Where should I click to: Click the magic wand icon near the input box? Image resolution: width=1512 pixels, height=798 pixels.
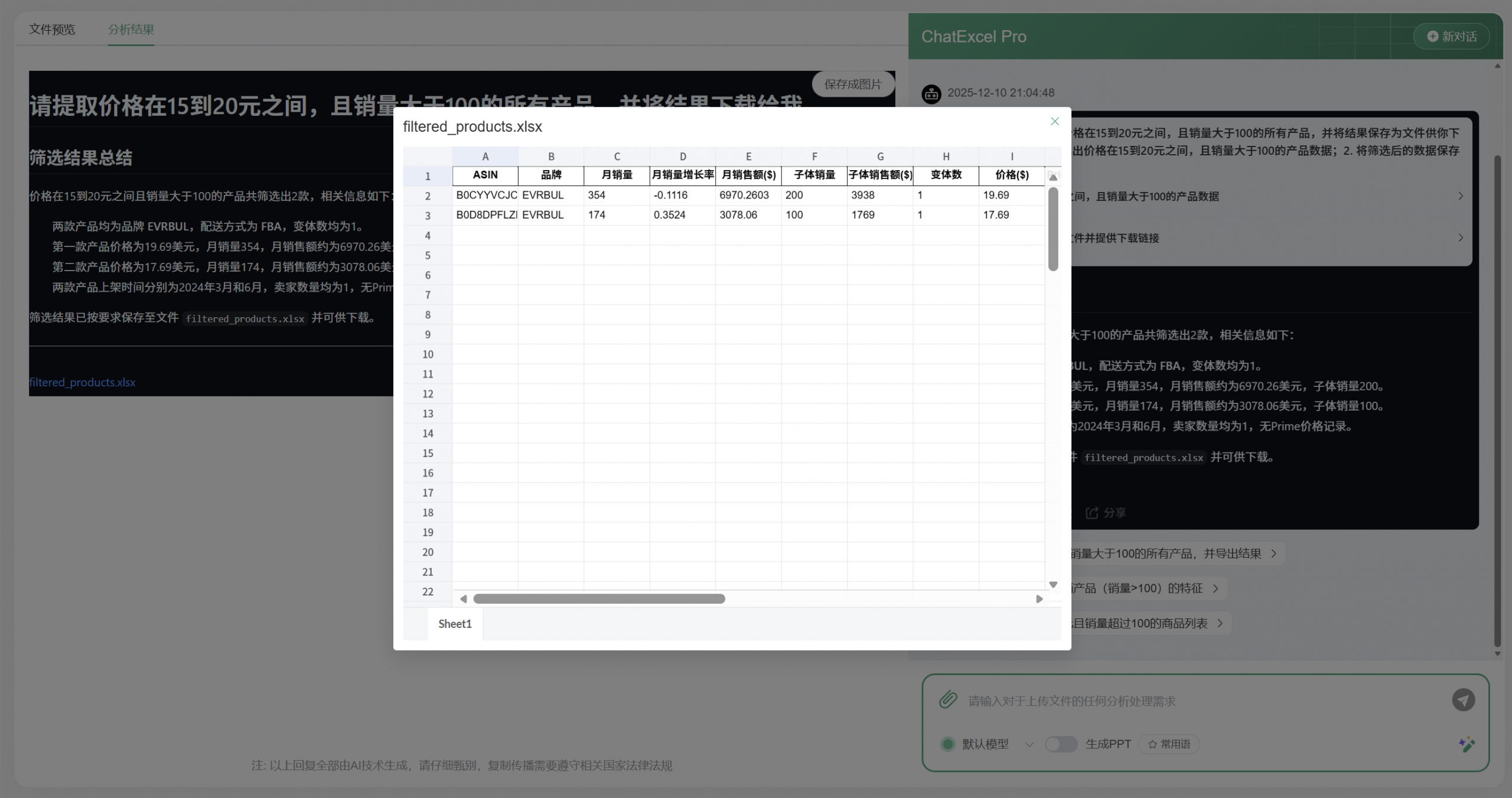[1467, 744]
